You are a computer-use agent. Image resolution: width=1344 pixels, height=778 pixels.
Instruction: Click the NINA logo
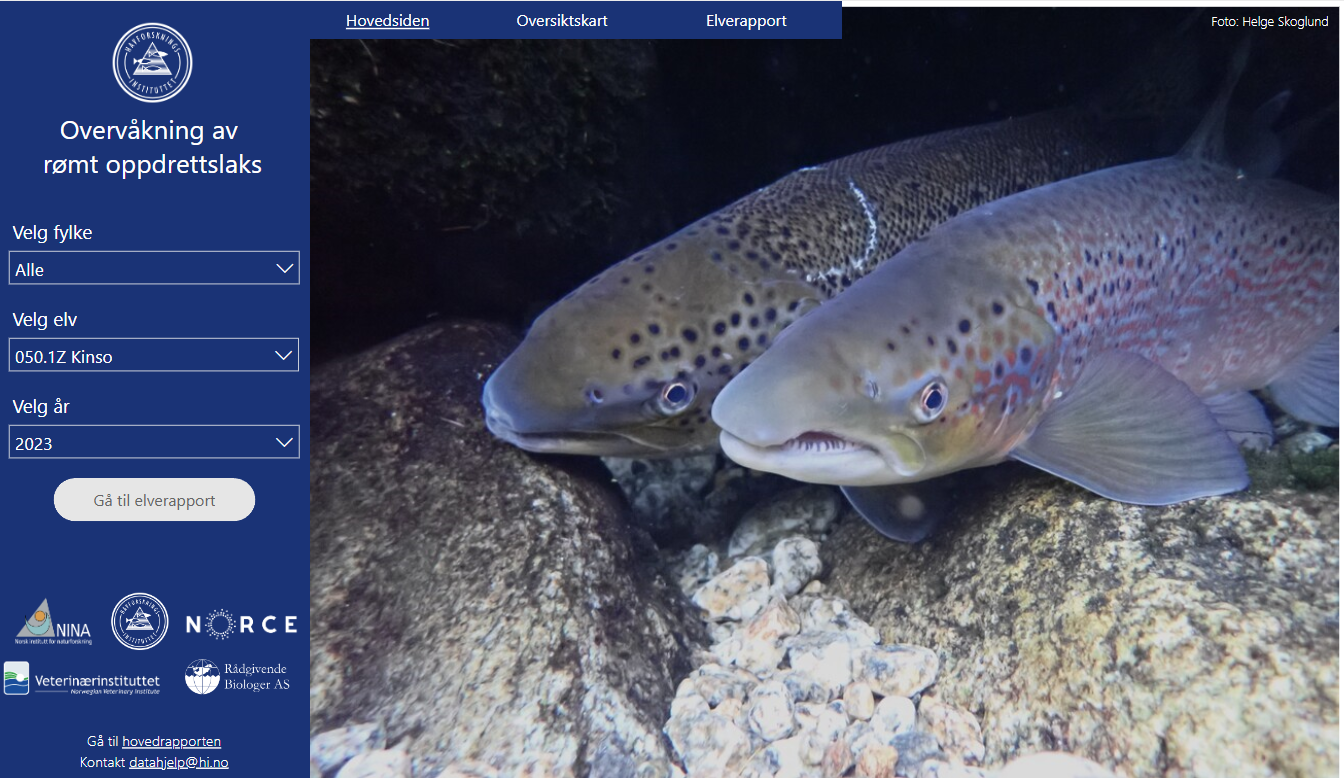coord(53,622)
